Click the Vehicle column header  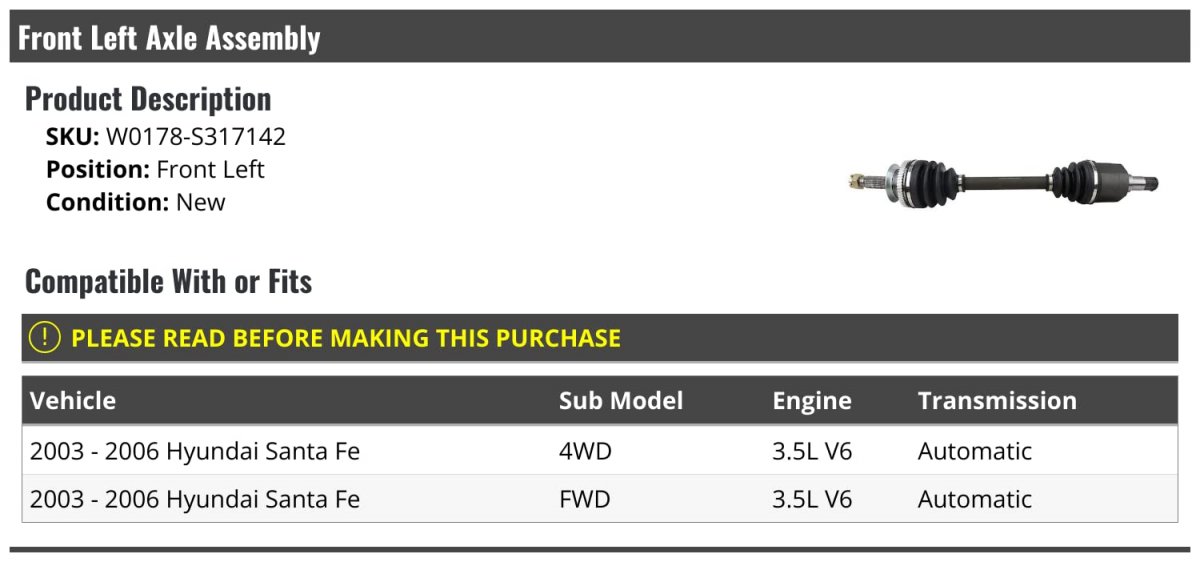(x=73, y=401)
